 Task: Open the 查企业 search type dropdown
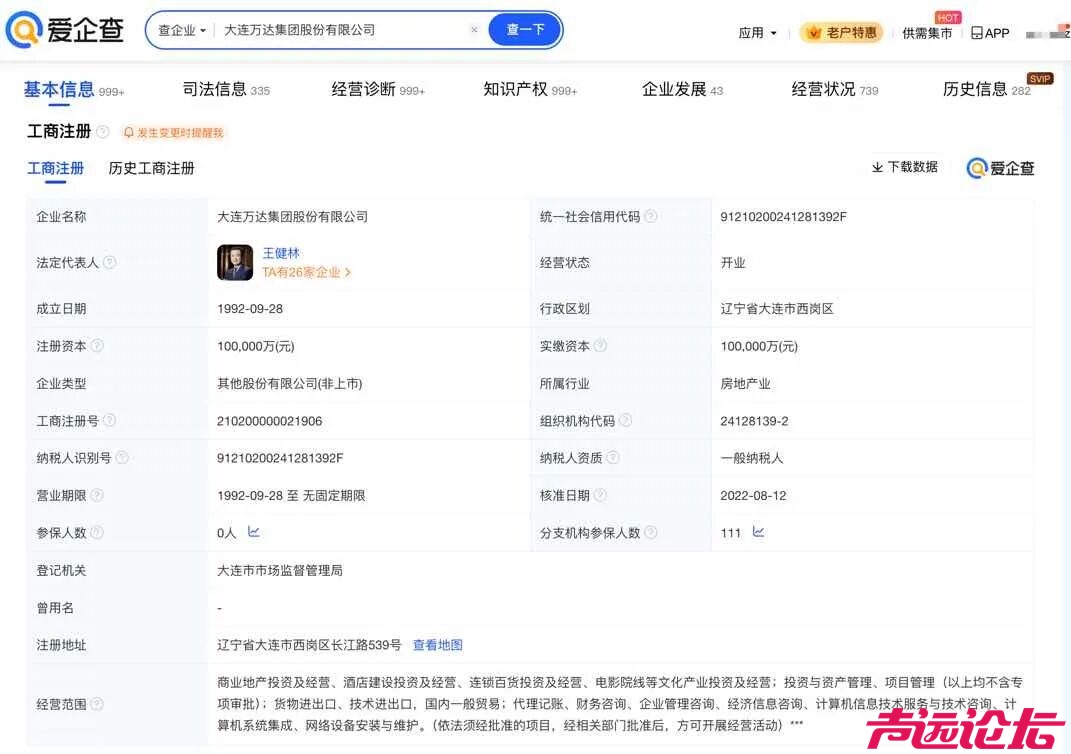pyautogui.click(x=182, y=31)
